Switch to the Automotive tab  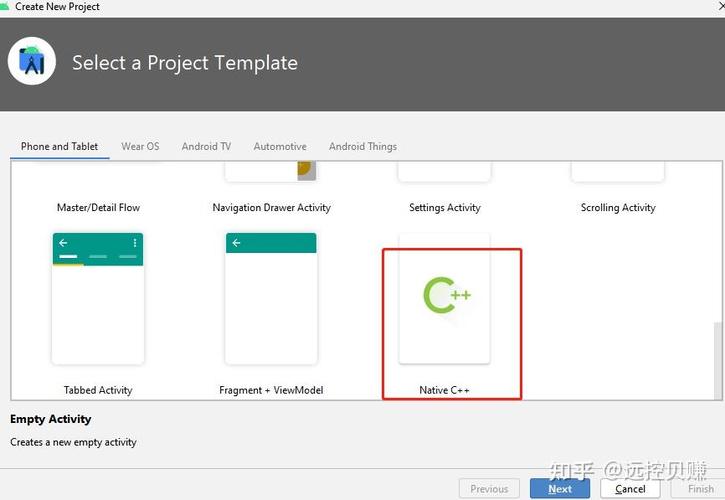click(280, 147)
